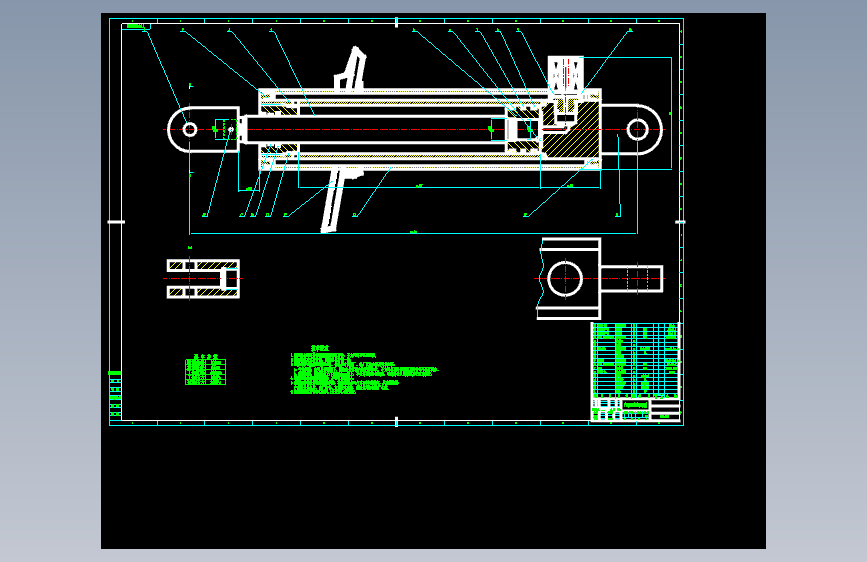
Task: Select the piston rod in the main section view
Action: coord(376,129)
